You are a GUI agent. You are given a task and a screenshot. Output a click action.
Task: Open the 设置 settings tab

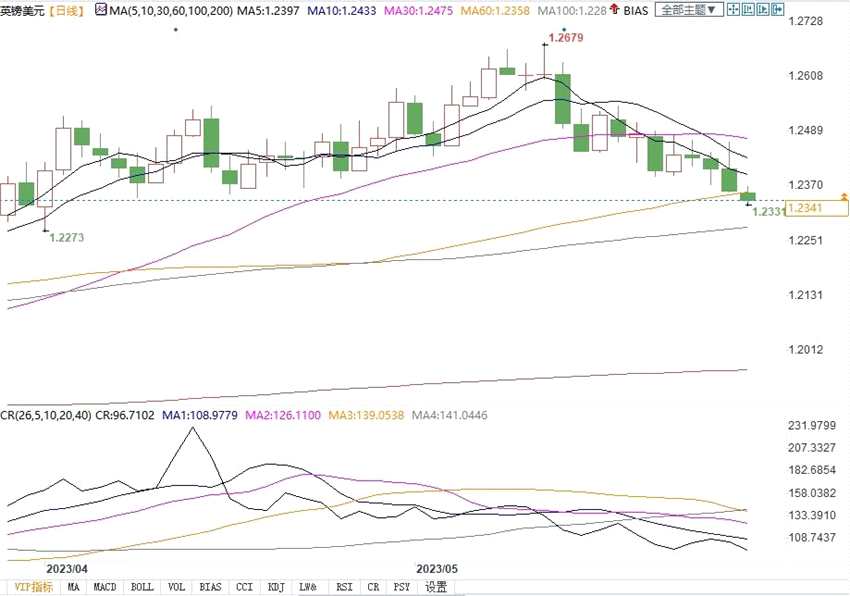click(x=436, y=587)
